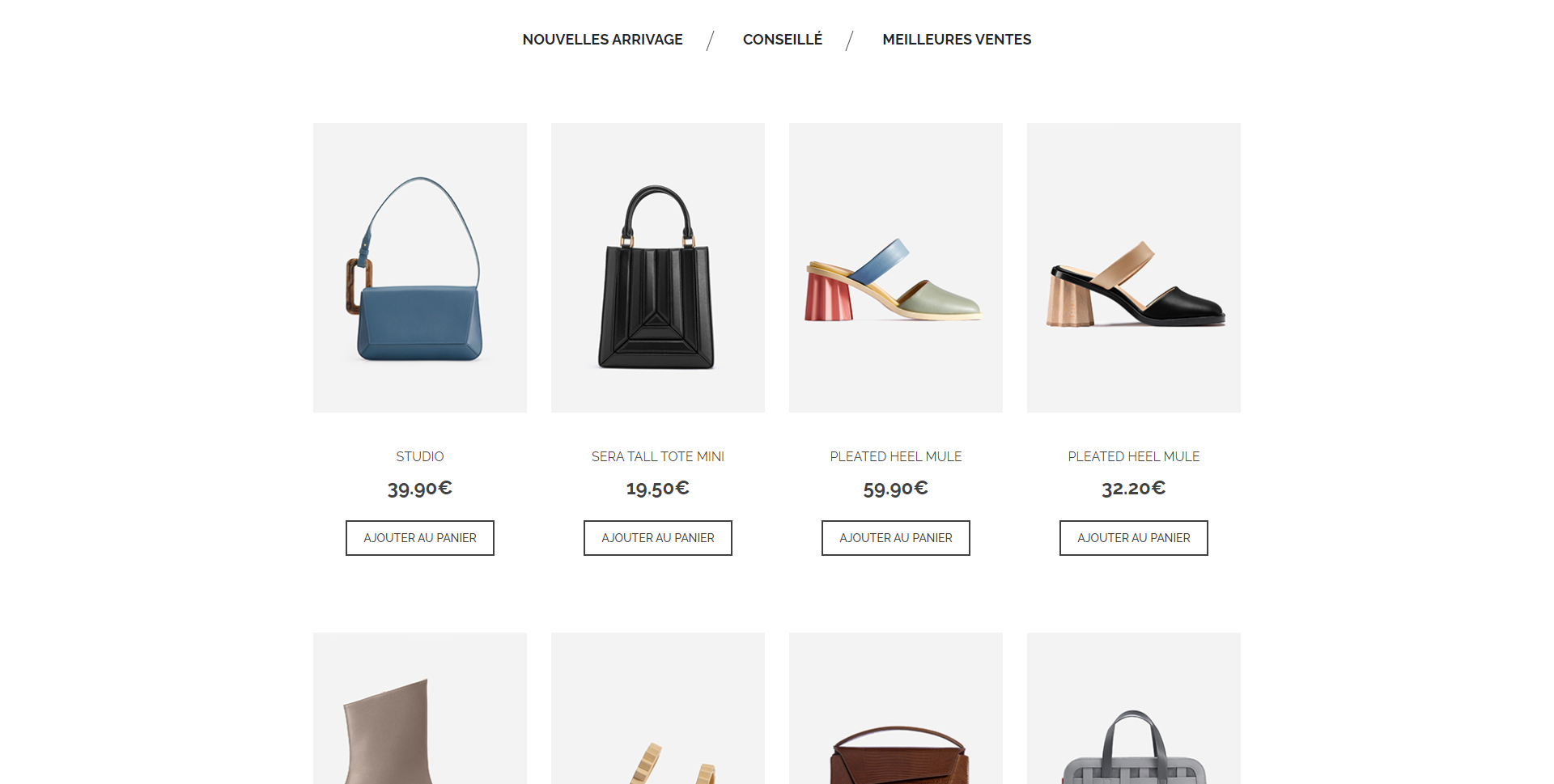Add the Studio bag to the cart

coord(420,538)
